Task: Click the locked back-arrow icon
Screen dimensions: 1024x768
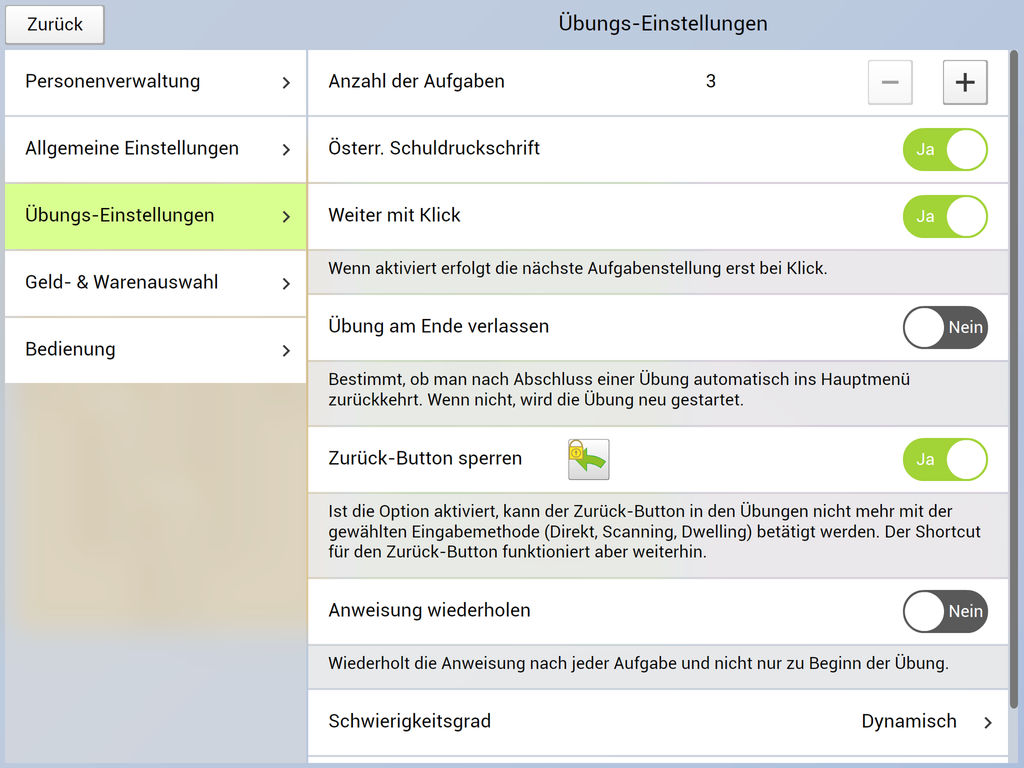Action: [x=588, y=459]
